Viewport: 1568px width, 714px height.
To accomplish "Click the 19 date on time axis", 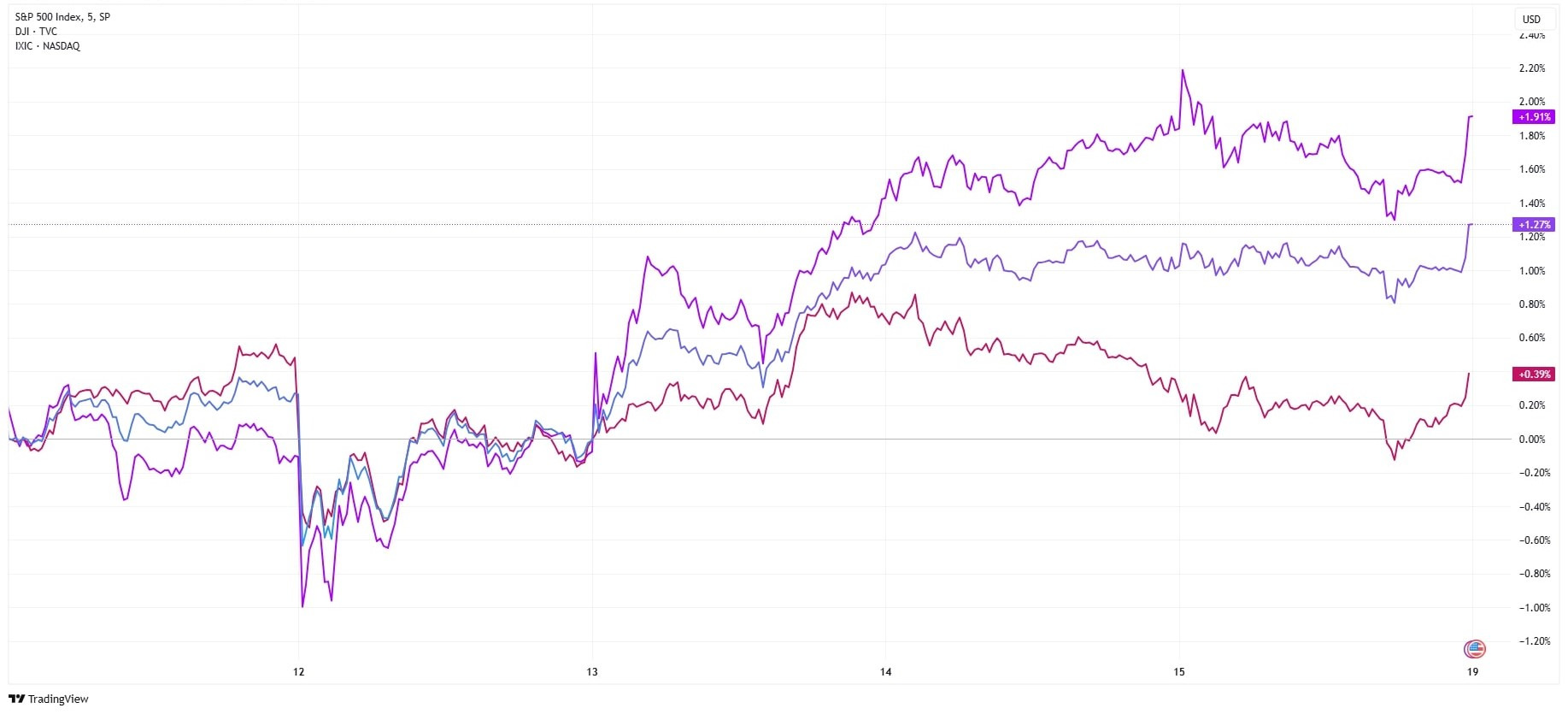I will coord(1473,672).
